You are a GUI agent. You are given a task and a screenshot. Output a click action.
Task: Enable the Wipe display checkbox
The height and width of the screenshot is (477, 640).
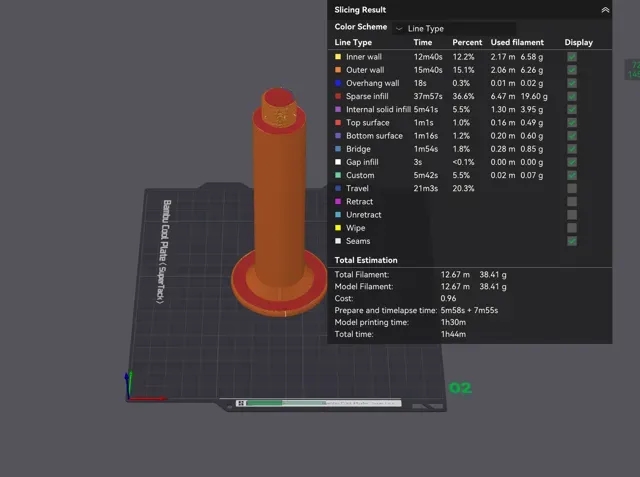click(x=572, y=228)
